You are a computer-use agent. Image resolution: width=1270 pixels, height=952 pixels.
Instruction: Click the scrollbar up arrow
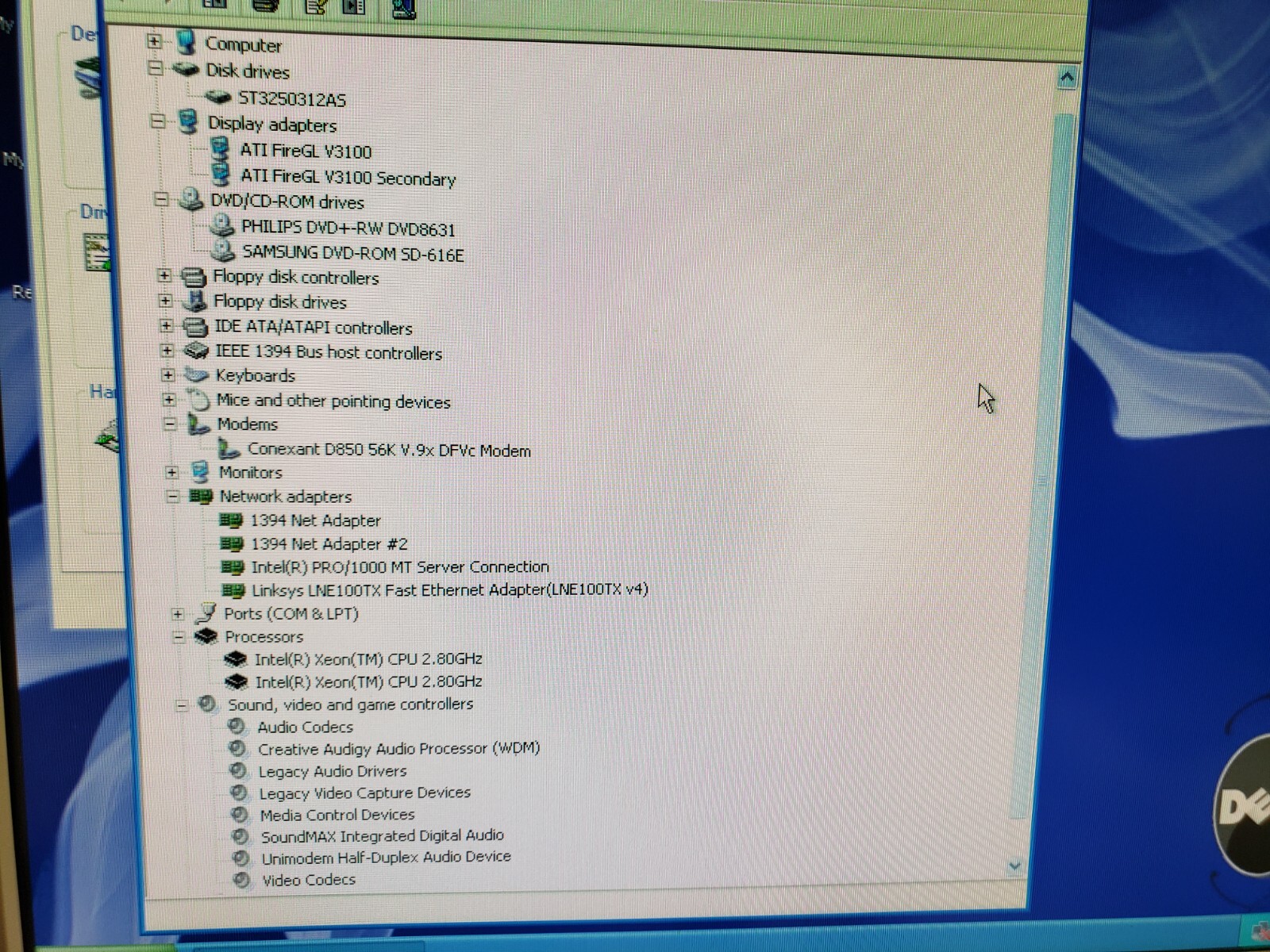coord(1066,77)
